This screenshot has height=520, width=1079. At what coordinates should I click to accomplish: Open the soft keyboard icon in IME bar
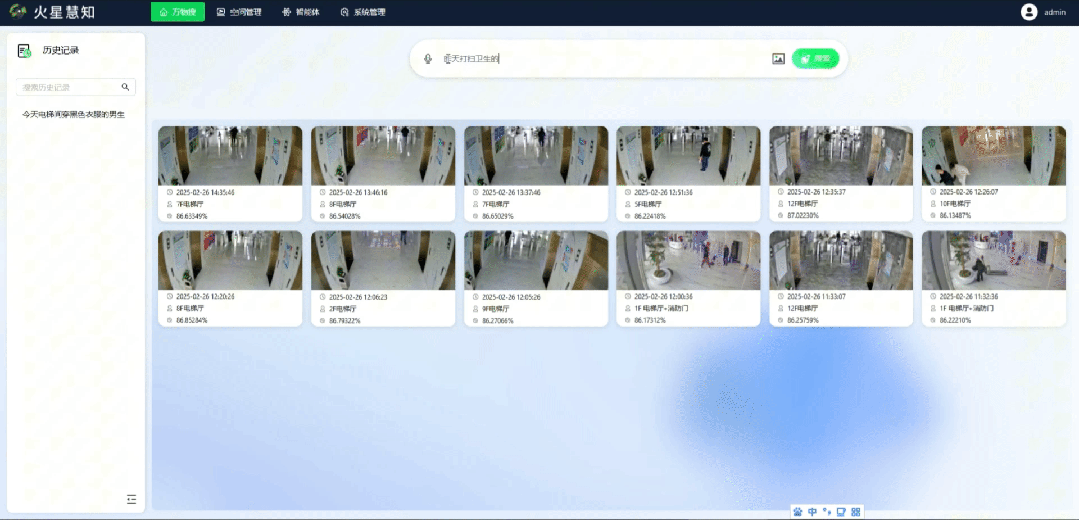[842, 512]
